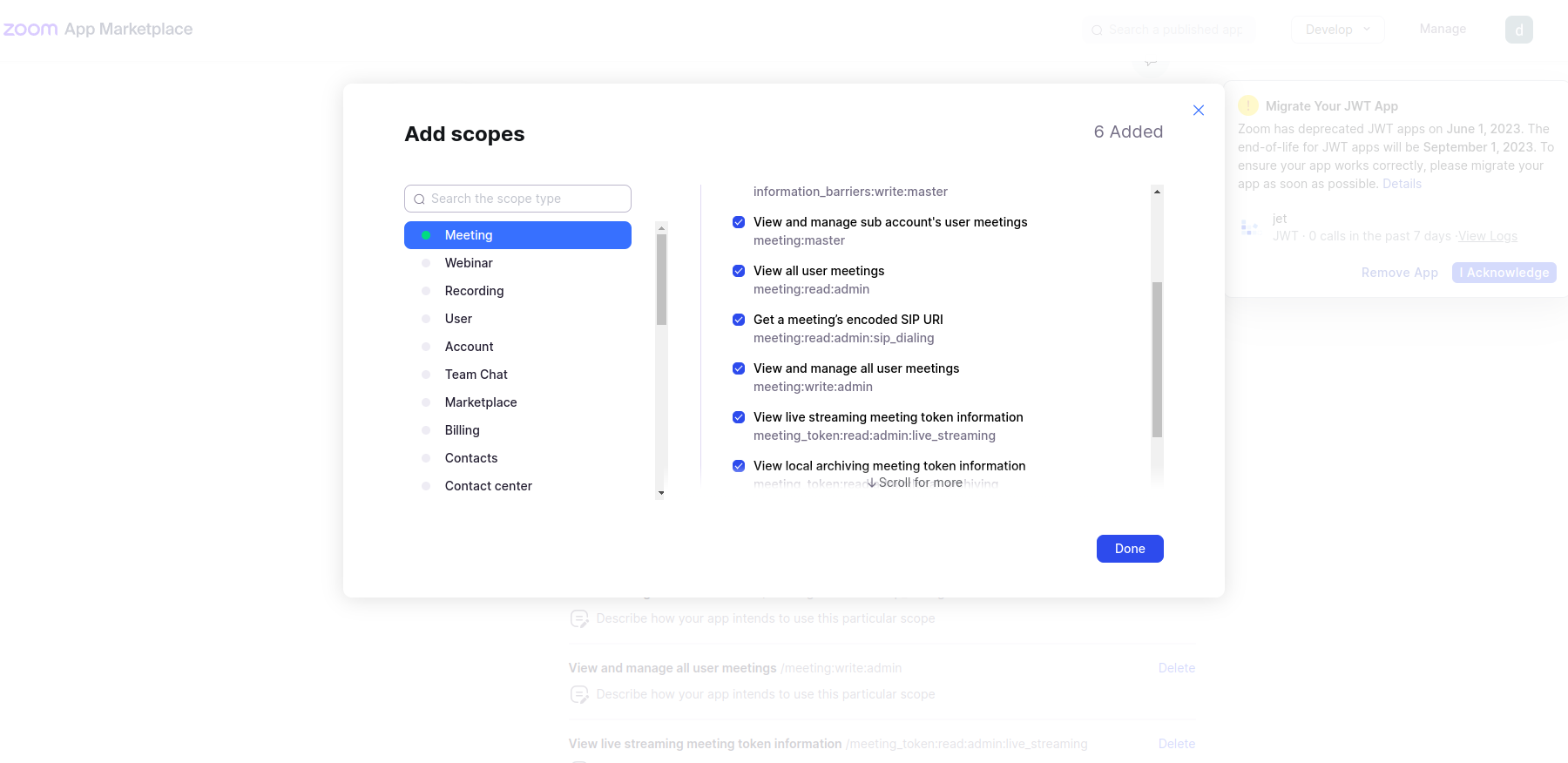Select the Recording scope category
Viewport: 1568px width, 763px height.
(474, 291)
